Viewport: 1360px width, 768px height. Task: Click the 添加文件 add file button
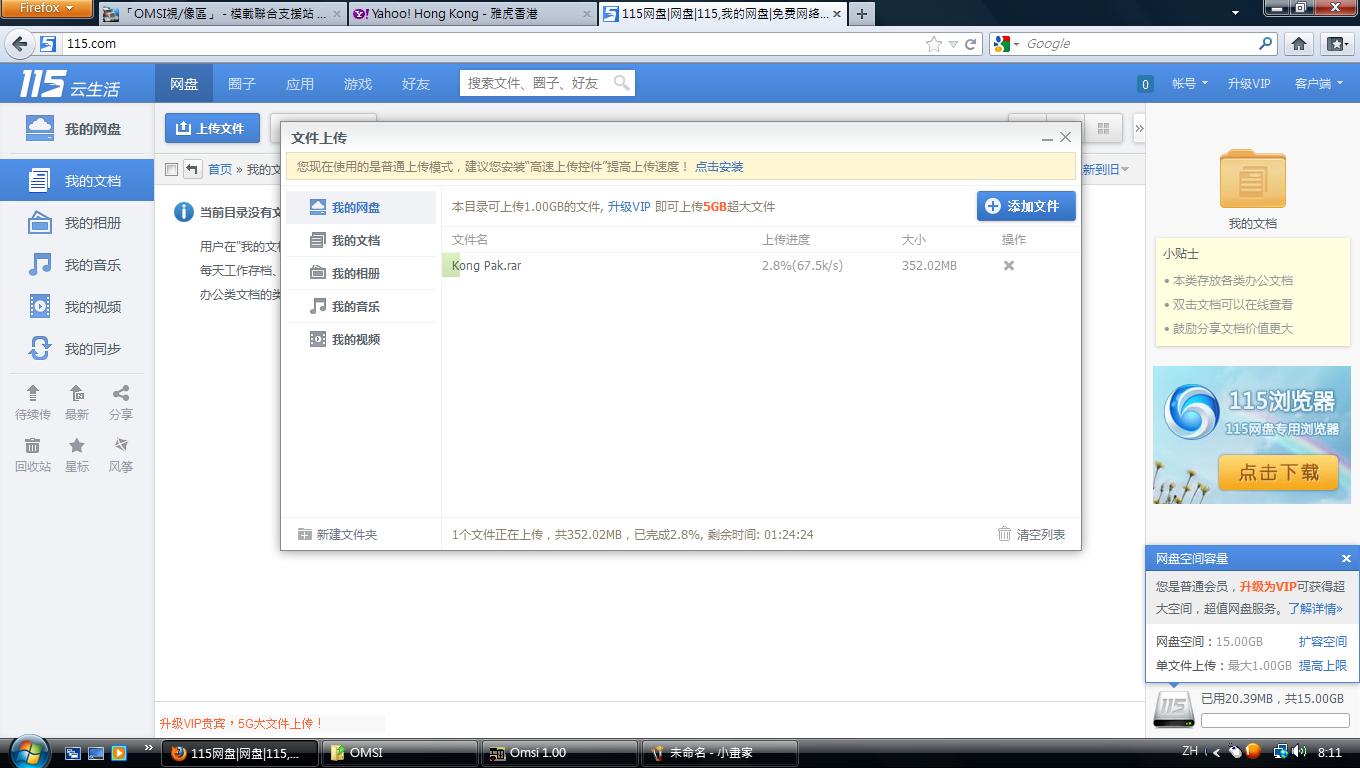pos(1025,206)
